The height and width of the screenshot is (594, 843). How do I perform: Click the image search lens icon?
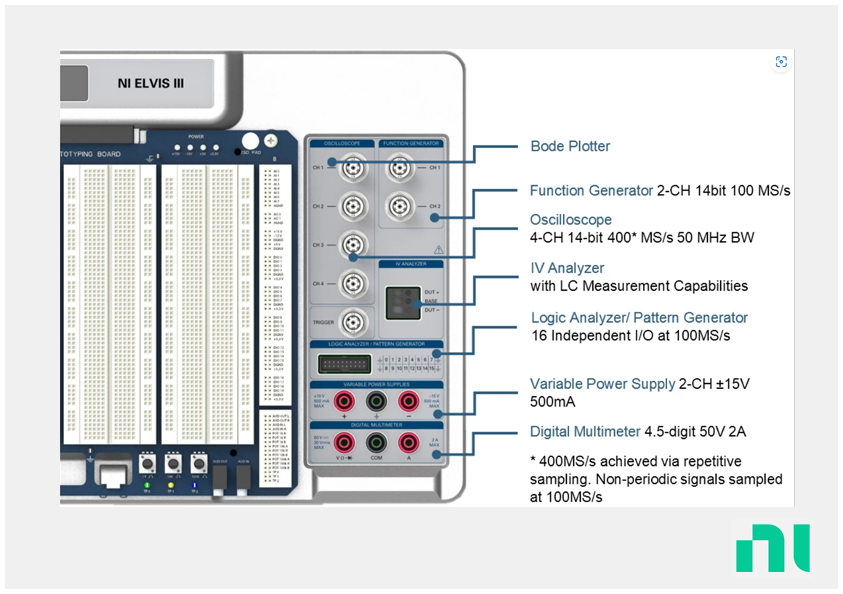click(781, 62)
